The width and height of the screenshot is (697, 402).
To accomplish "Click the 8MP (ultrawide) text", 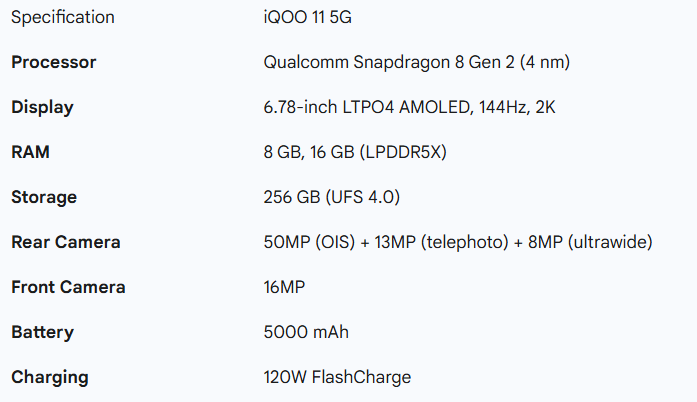I will click(592, 242).
